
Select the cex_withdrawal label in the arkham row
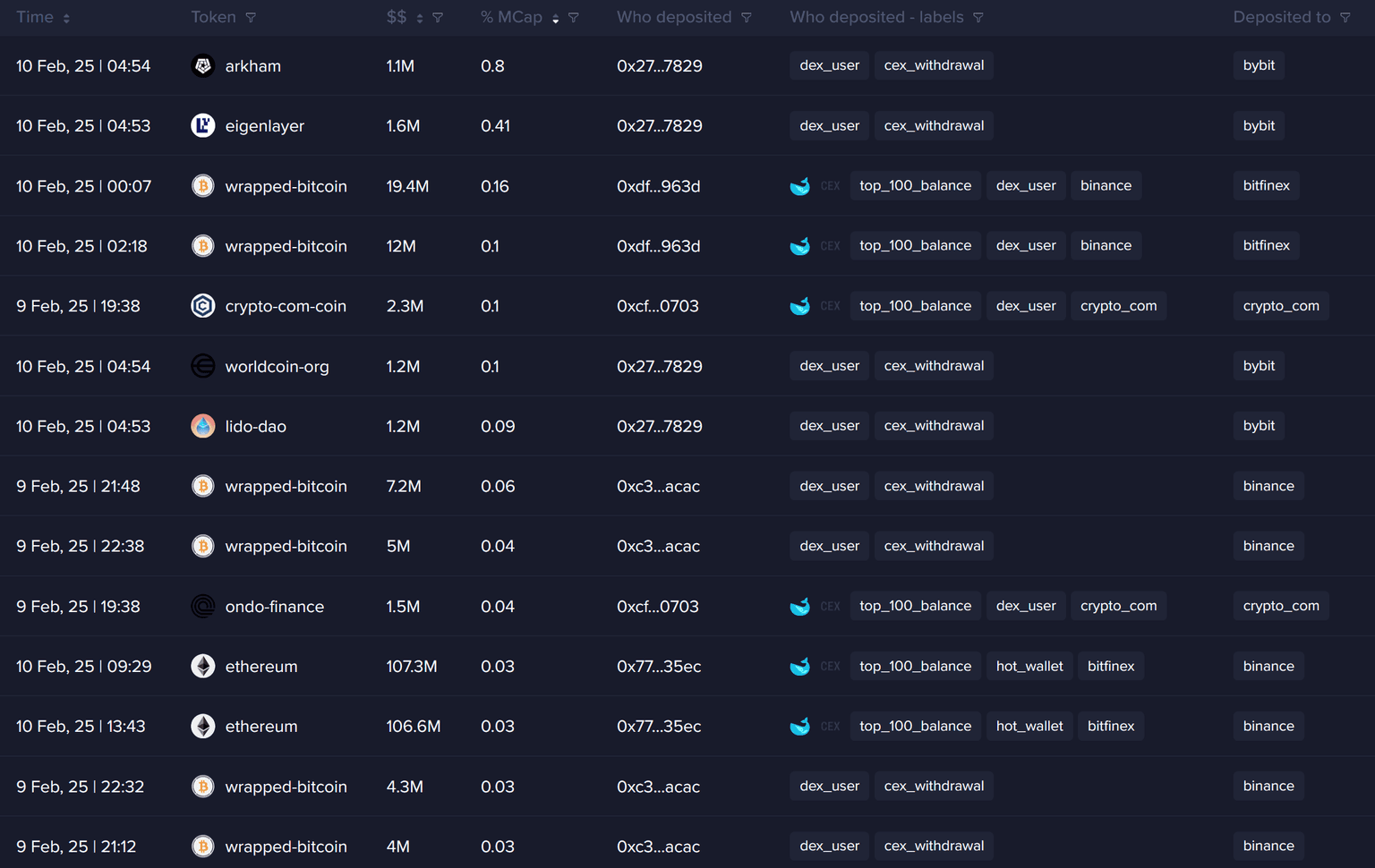click(934, 65)
